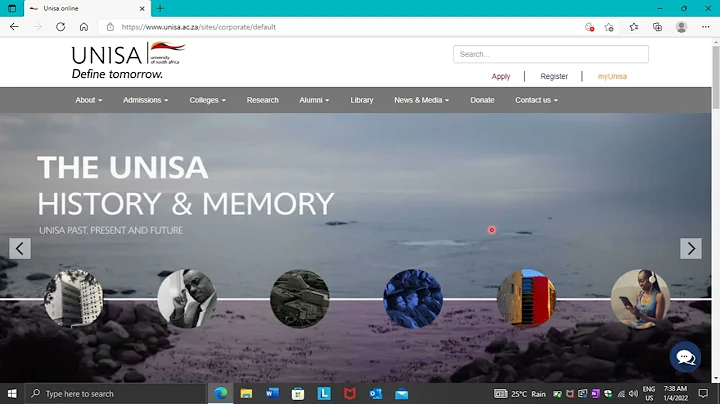Image resolution: width=720 pixels, height=404 pixels.
Task: Expand the Contact us dropdown
Action: pos(536,100)
